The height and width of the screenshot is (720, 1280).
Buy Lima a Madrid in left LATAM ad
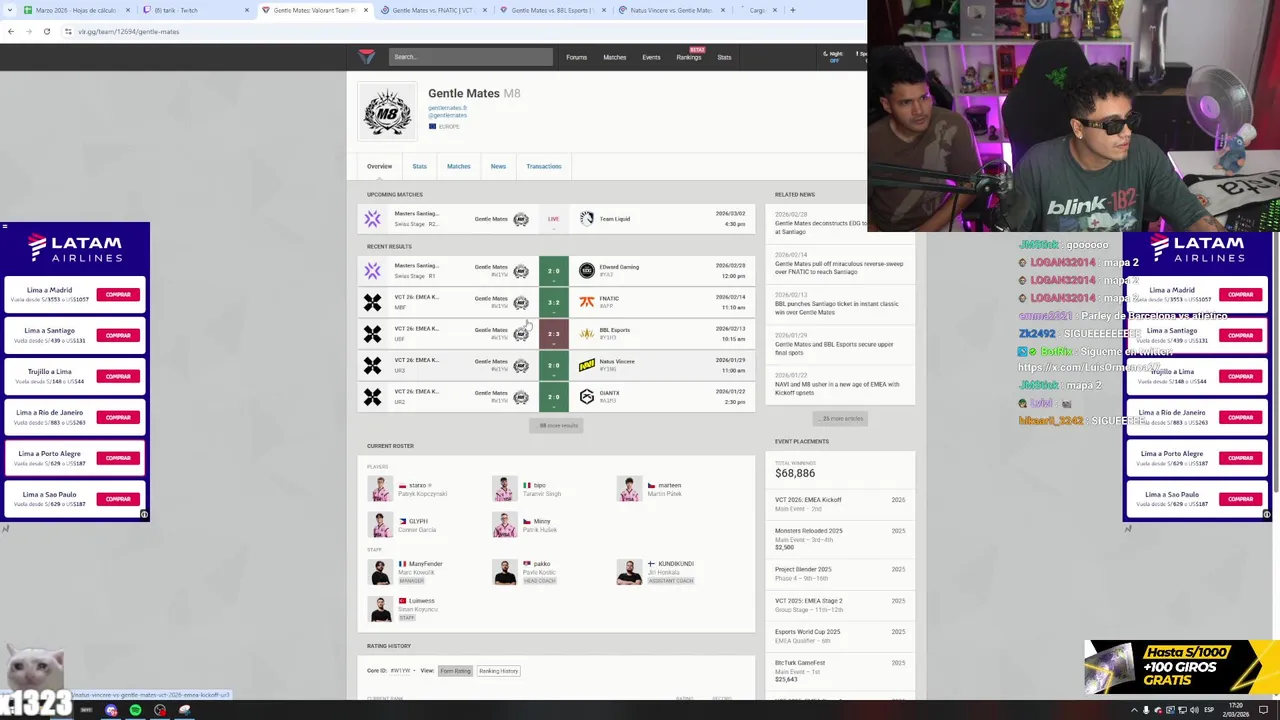tap(118, 294)
